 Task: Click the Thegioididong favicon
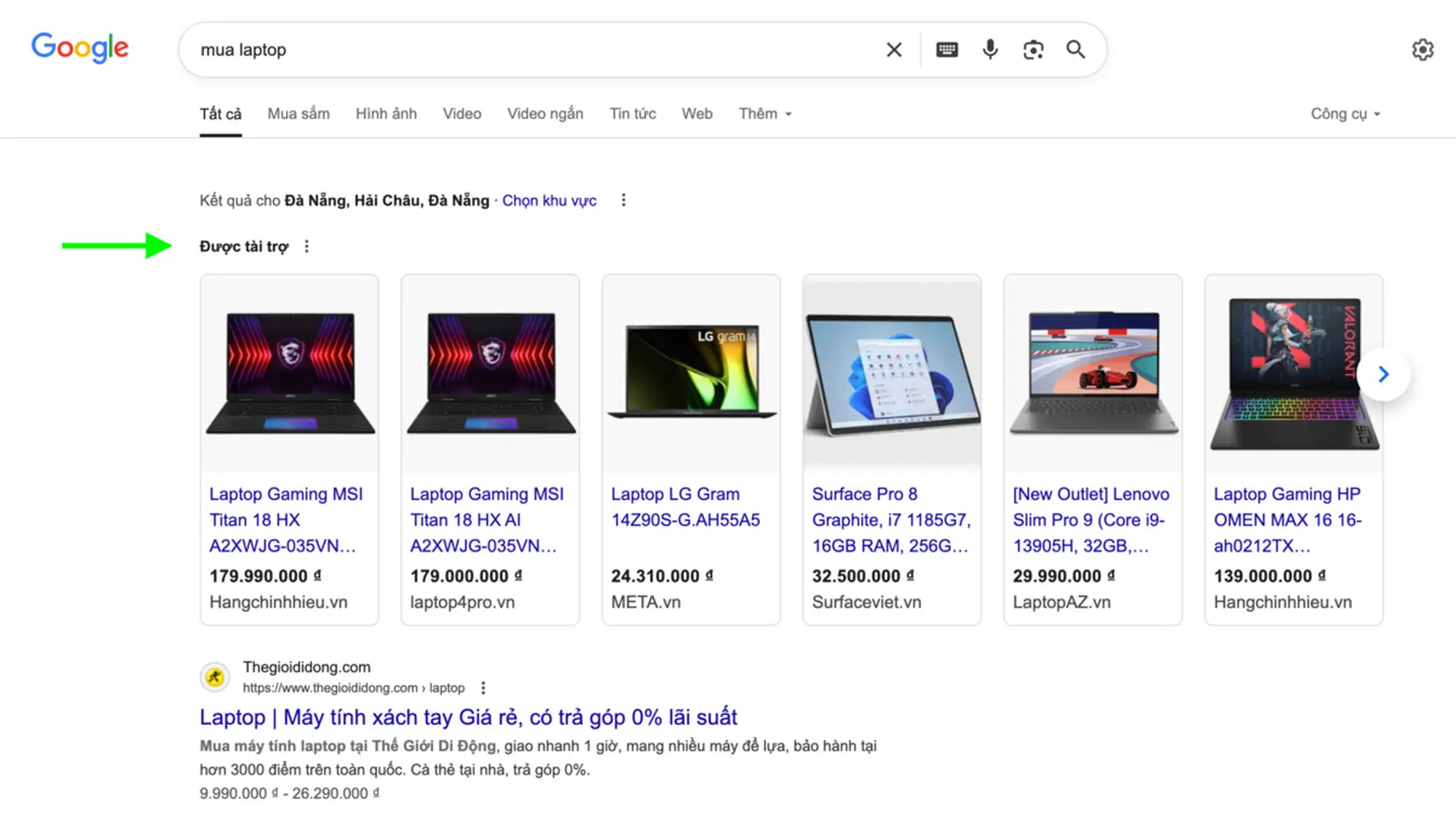(215, 677)
